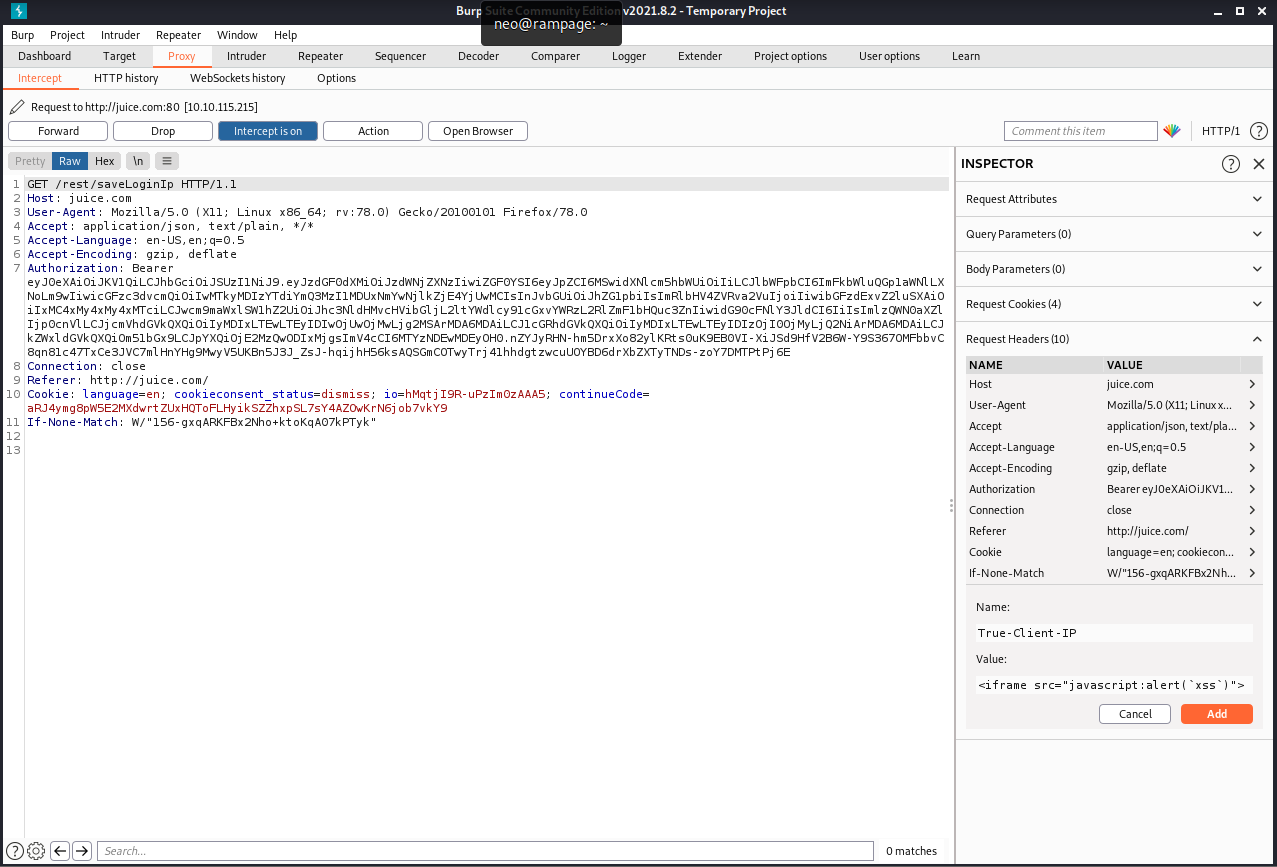Expand the Connection header row chevron

[x=1252, y=510]
